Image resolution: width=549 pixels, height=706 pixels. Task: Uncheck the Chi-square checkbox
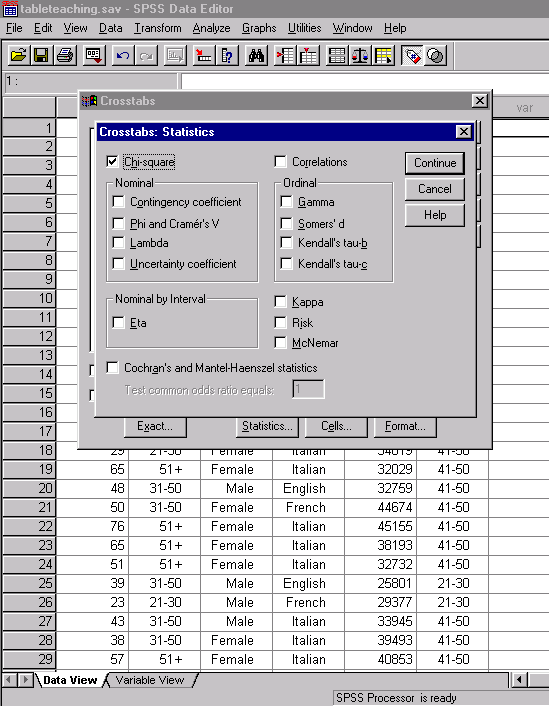pyautogui.click(x=113, y=162)
